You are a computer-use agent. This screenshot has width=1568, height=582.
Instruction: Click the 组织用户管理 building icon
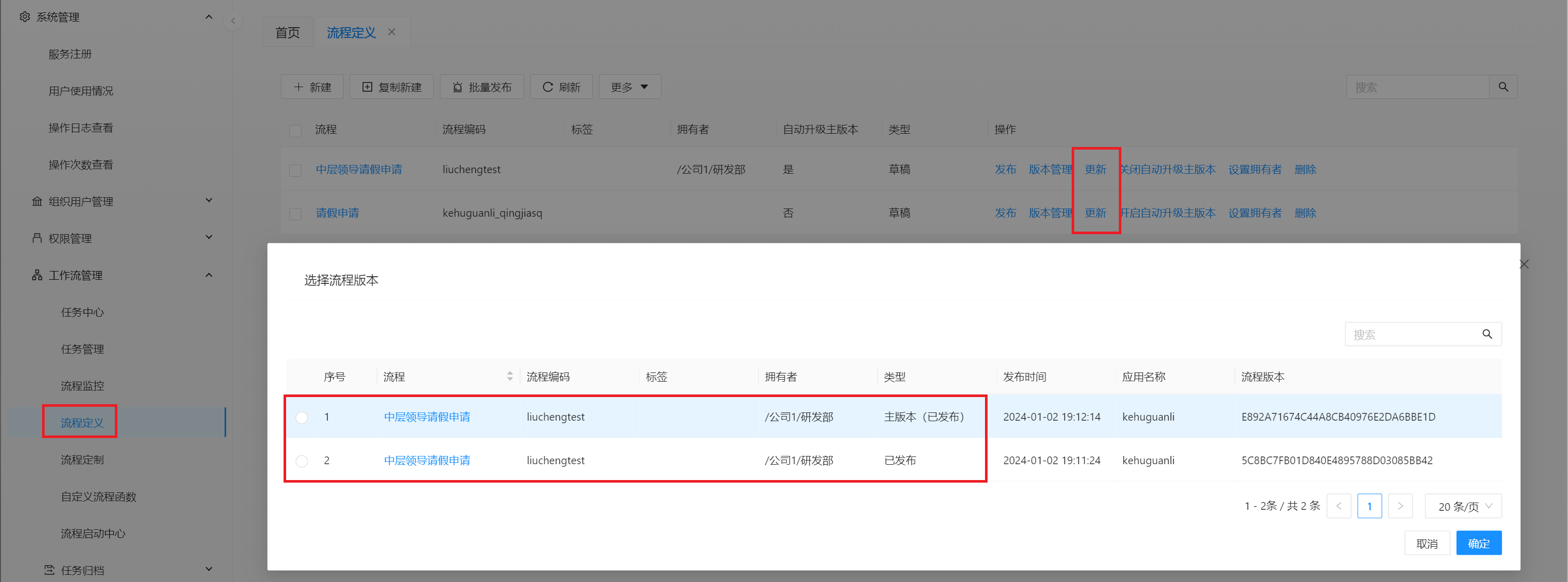(x=37, y=201)
